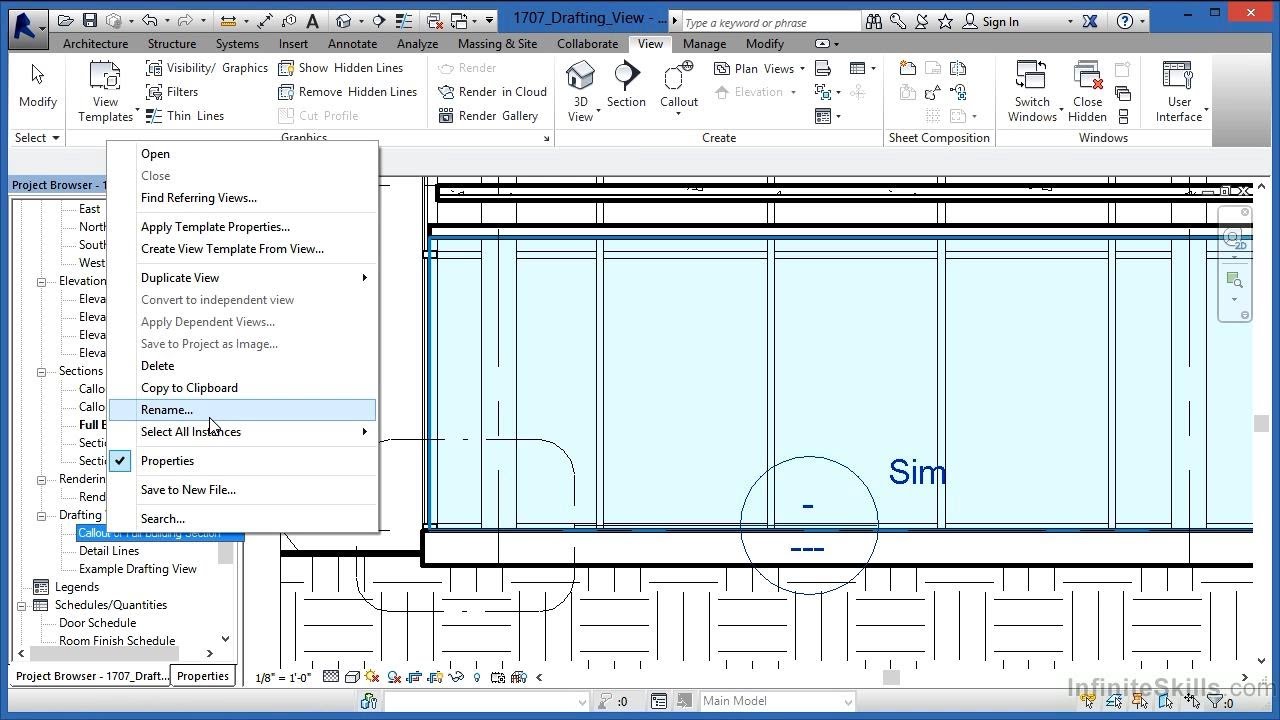This screenshot has height=720, width=1280.
Task: Open View Templates in the ribbon
Action: 105,92
